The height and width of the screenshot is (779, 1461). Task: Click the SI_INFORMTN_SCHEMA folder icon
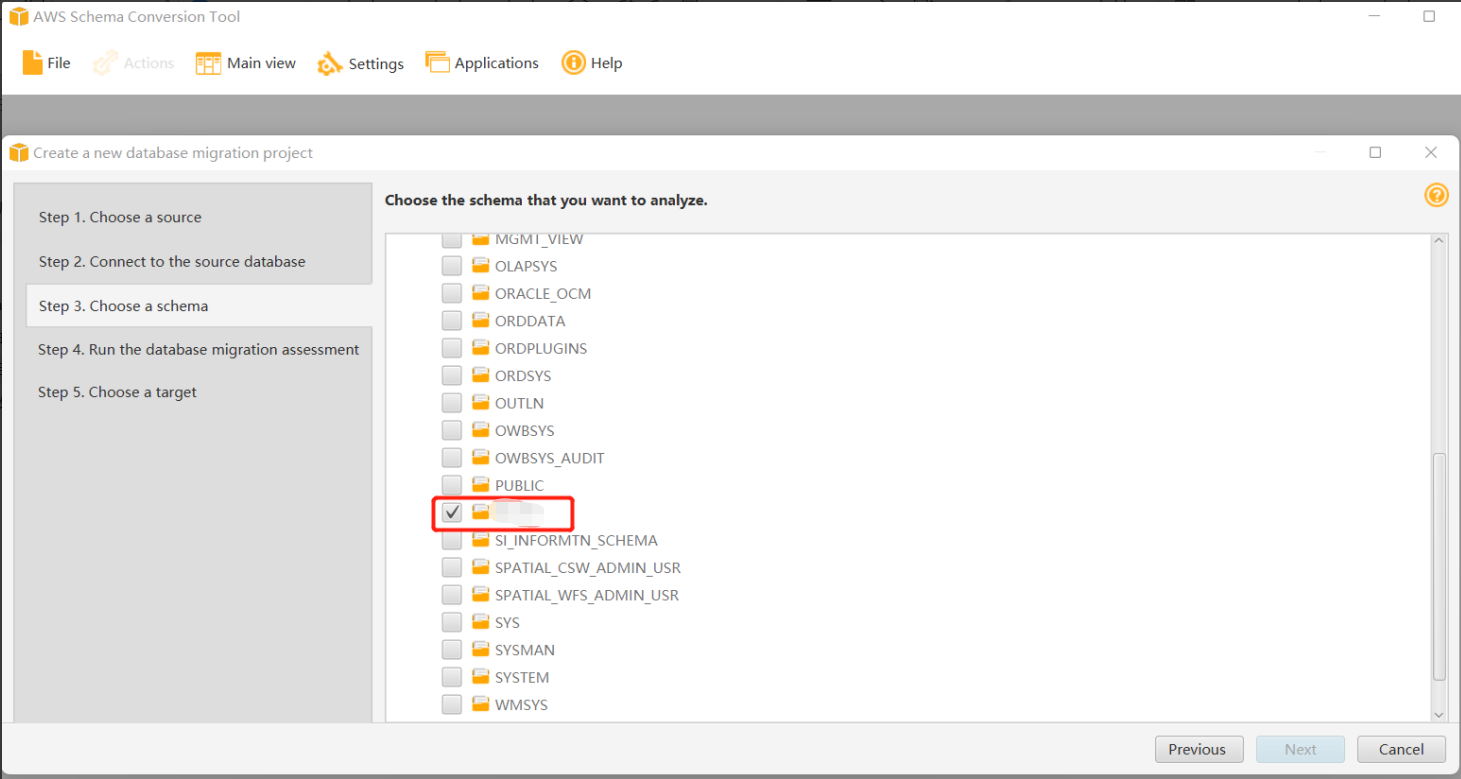(481, 539)
